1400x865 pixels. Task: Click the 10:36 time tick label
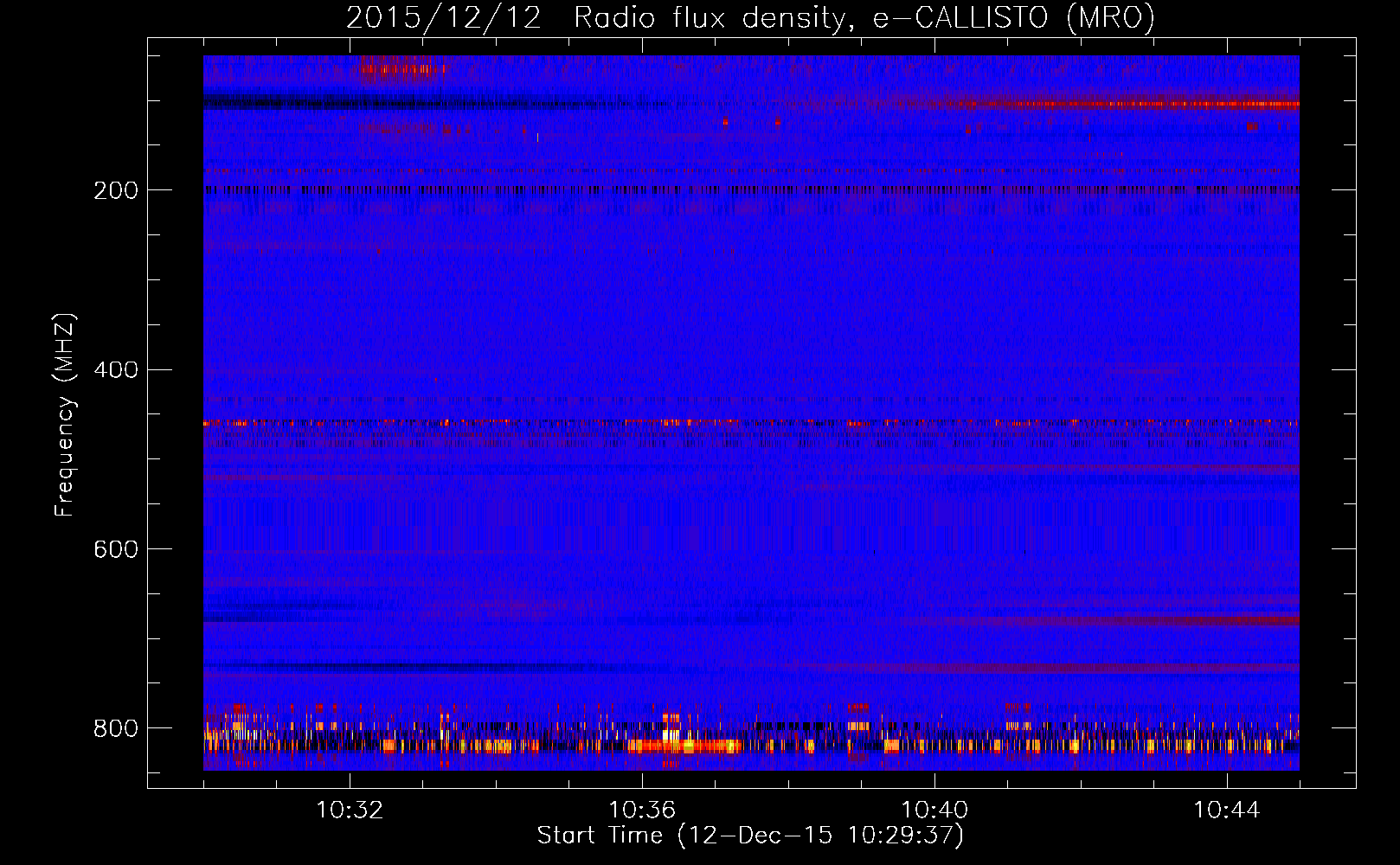642,811
